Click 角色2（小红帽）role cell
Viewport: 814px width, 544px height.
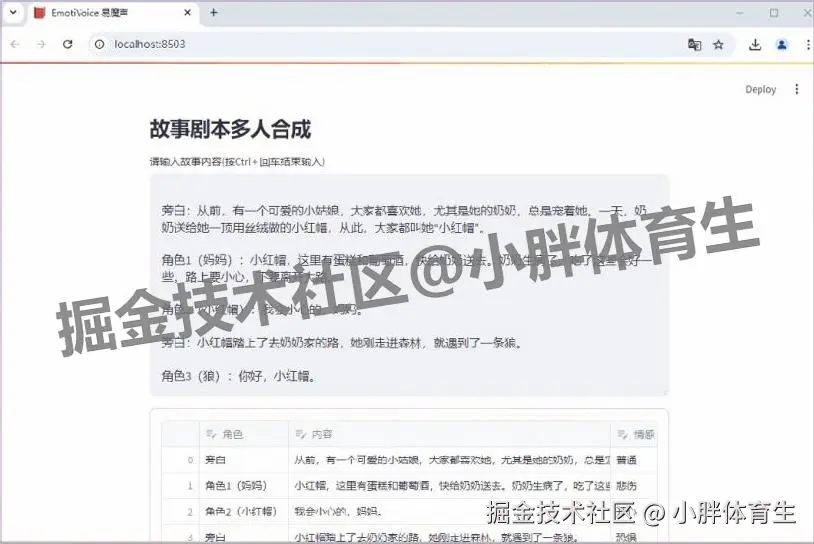(x=244, y=512)
